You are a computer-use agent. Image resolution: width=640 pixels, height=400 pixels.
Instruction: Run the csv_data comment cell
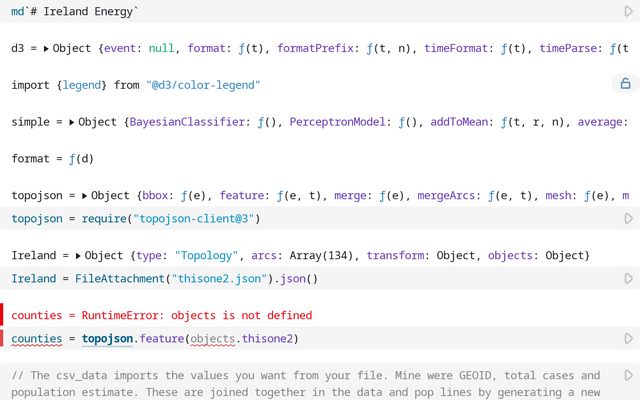coord(628,376)
